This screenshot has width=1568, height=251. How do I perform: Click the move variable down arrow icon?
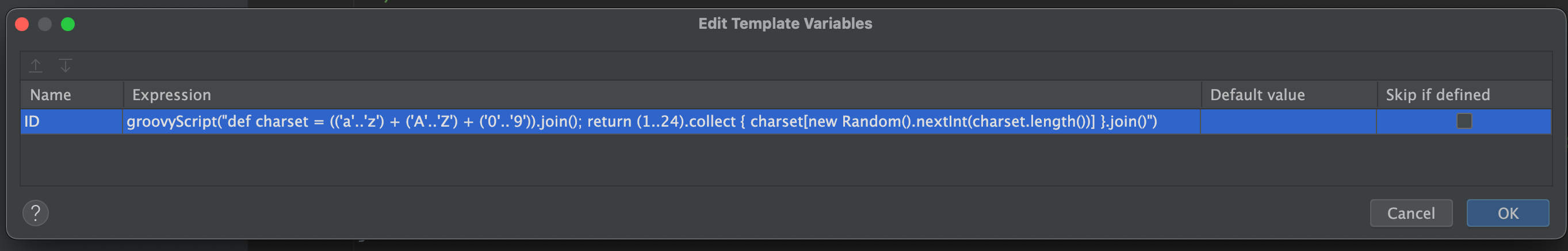pyautogui.click(x=65, y=65)
